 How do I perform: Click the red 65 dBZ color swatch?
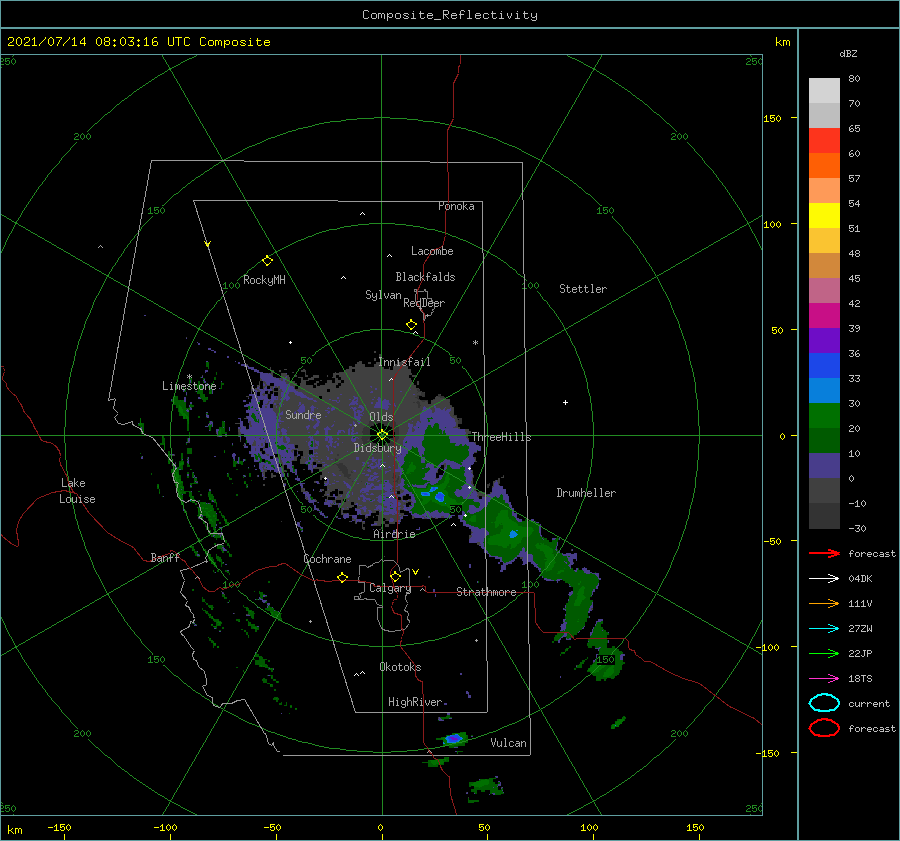(824, 140)
